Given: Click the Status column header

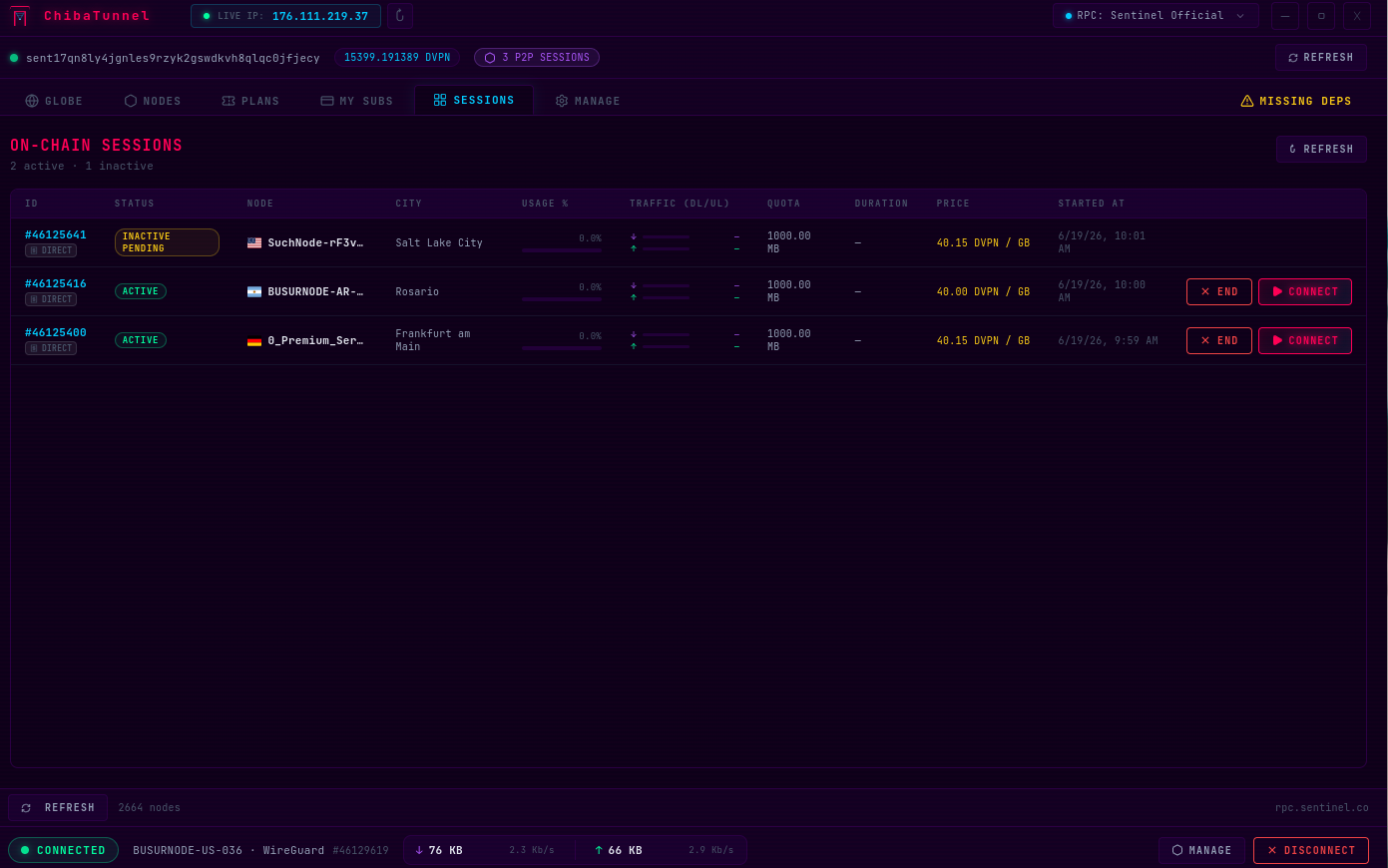Looking at the screenshot, I should click(135, 204).
